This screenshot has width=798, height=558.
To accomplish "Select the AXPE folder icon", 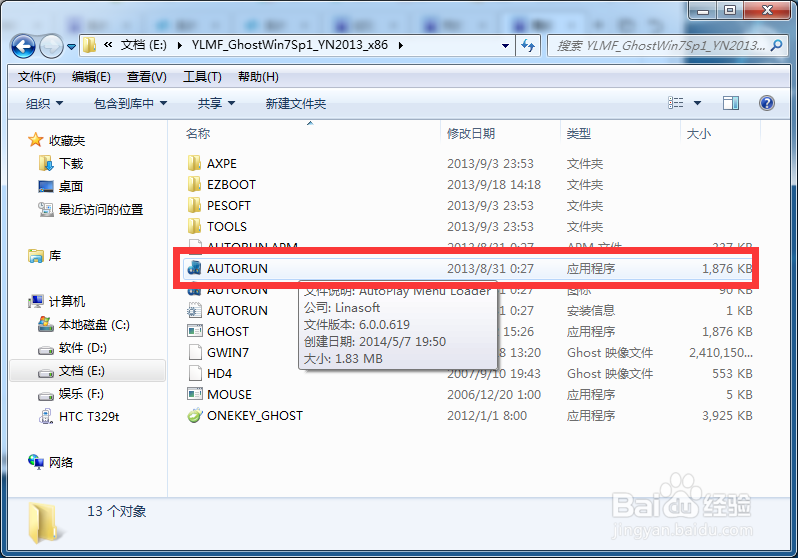I will click(x=194, y=163).
